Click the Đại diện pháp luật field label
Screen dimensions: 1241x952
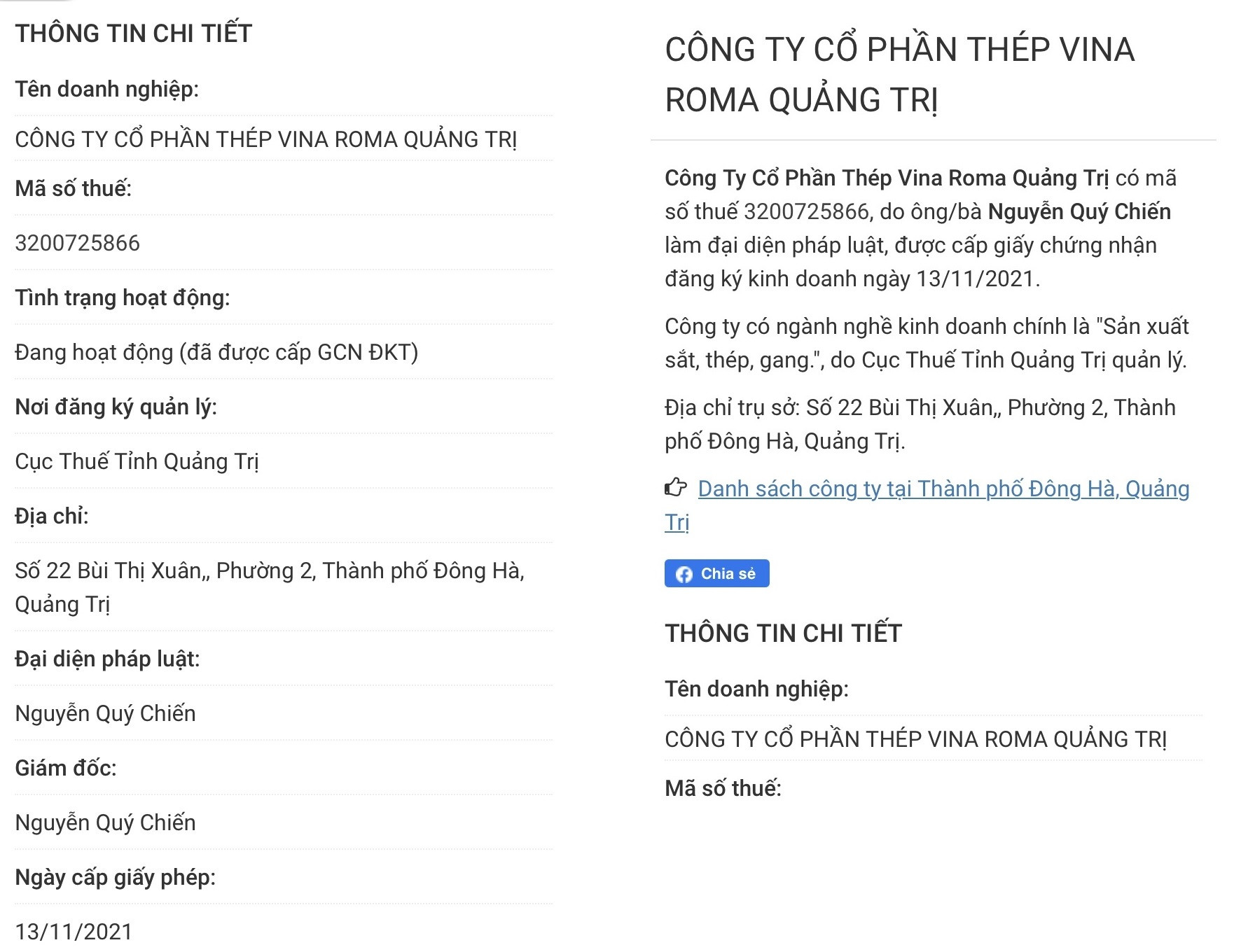pos(107,659)
